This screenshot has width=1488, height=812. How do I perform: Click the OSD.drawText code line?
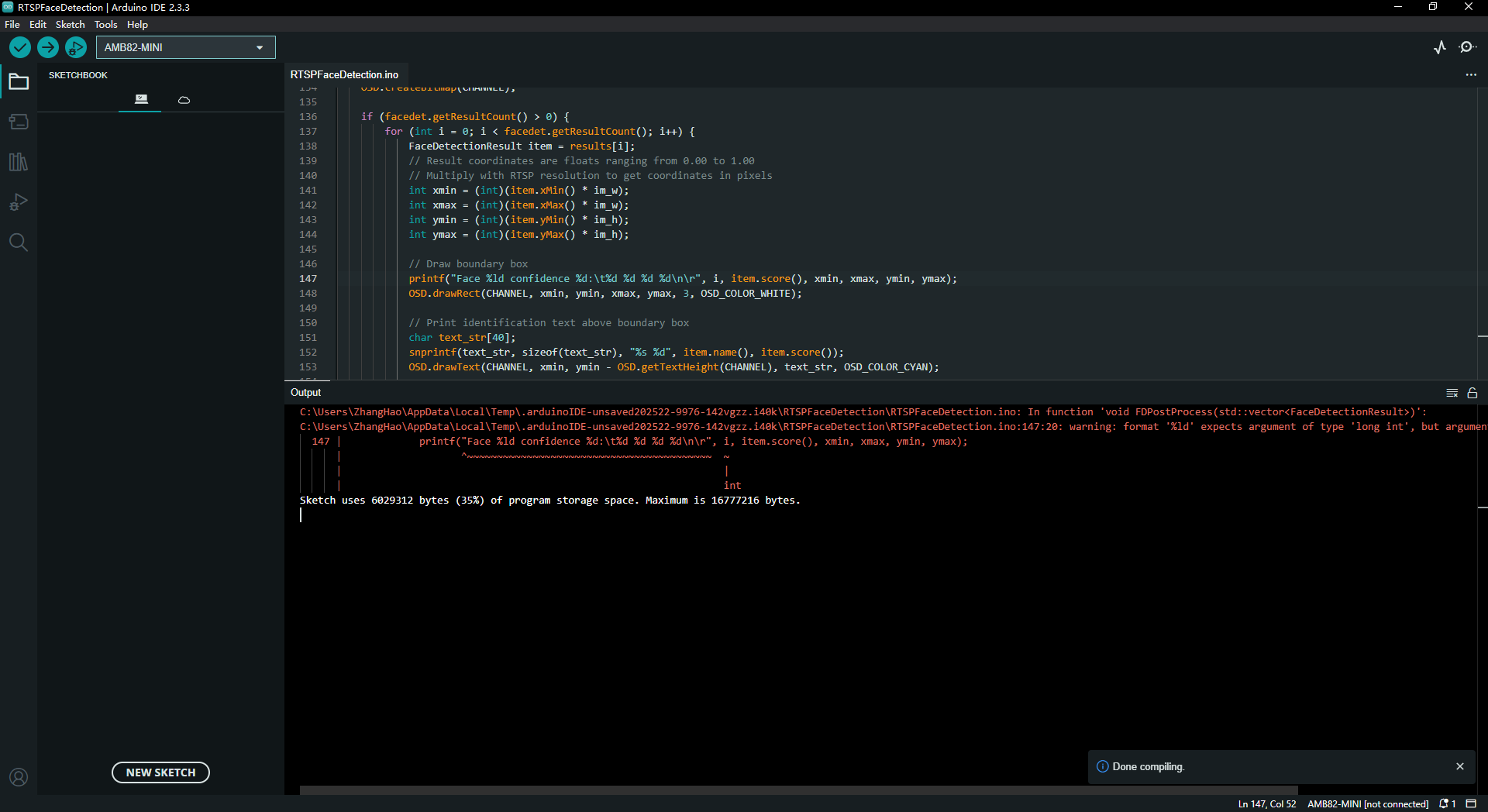[x=673, y=367]
